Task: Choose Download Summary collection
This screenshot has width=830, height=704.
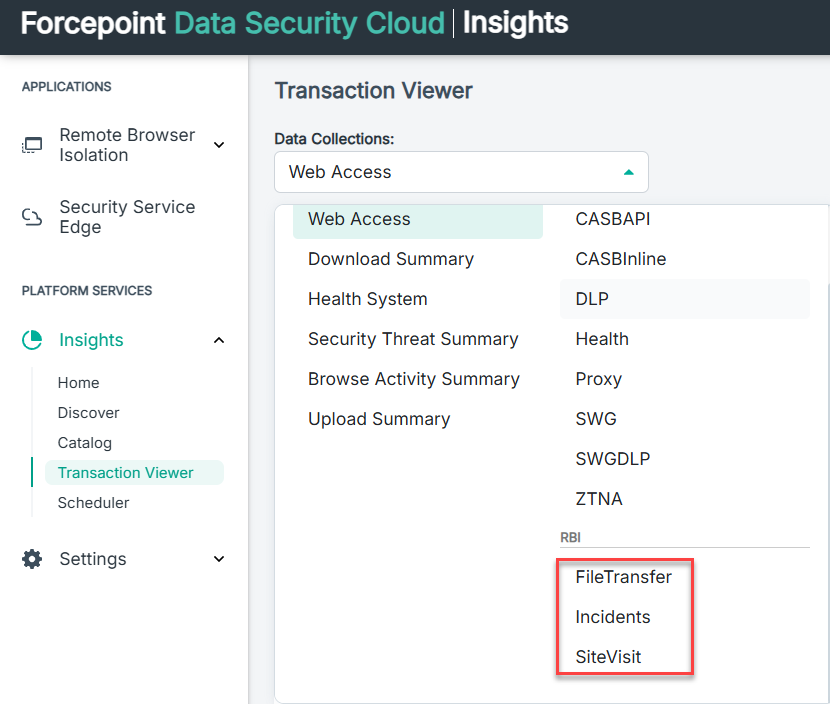Action: pyautogui.click(x=391, y=259)
